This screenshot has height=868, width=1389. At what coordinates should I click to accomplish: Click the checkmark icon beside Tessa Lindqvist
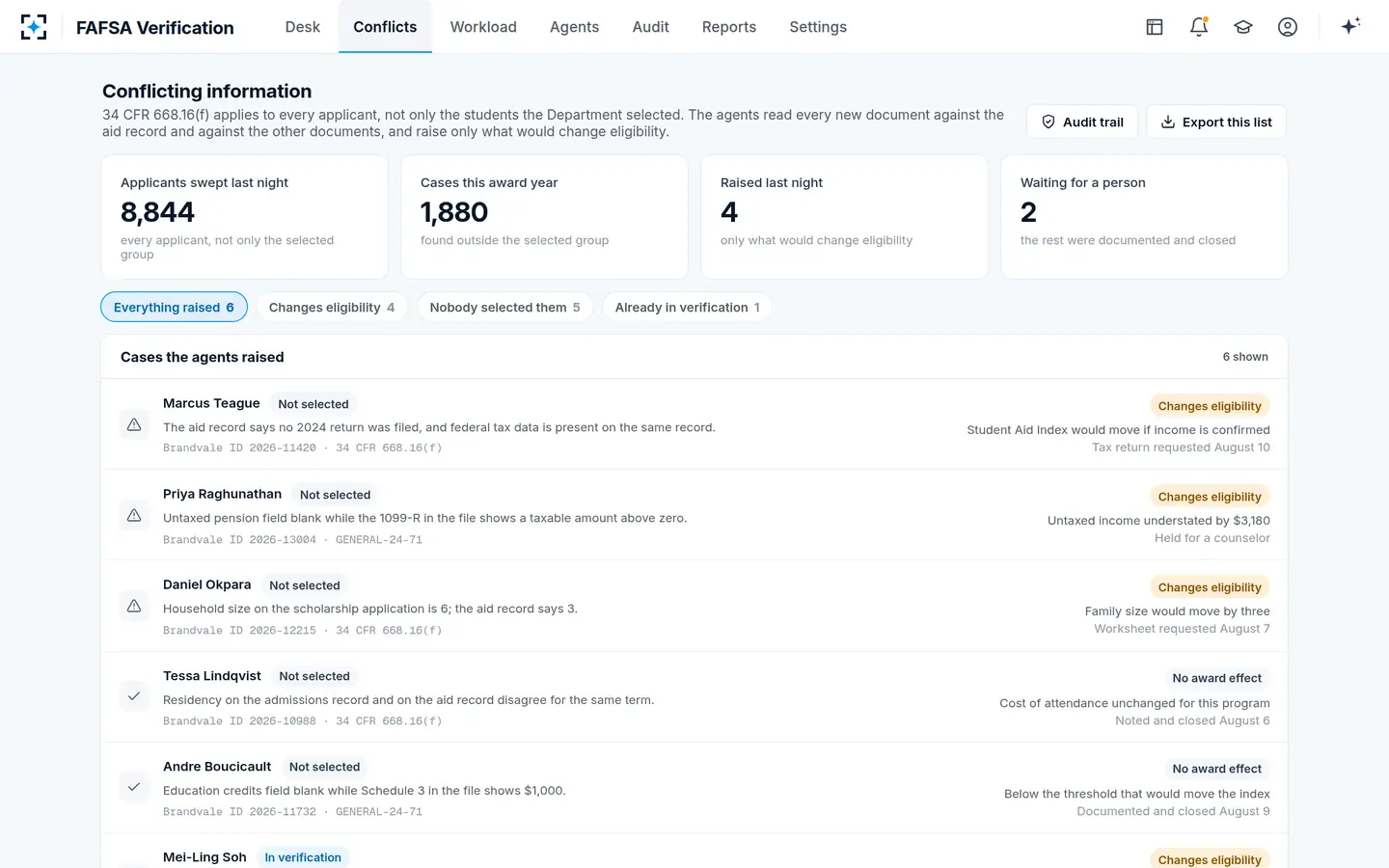[134, 696]
